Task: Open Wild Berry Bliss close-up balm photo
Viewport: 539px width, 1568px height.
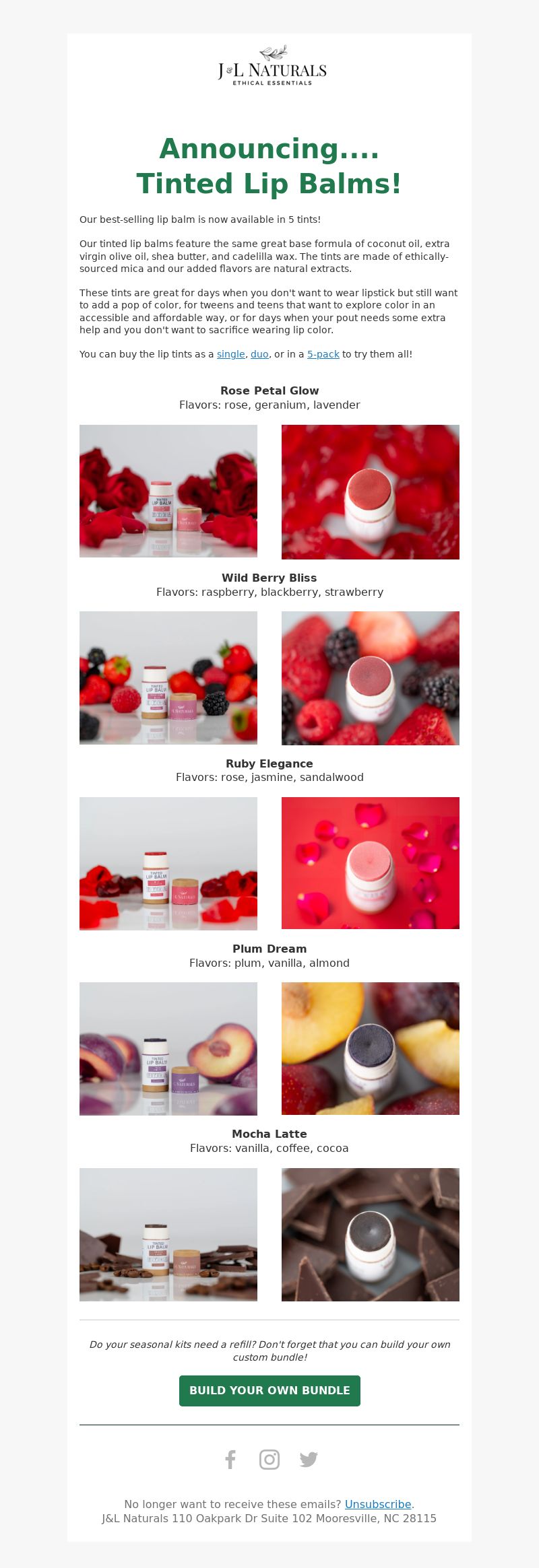Action: pyautogui.click(x=371, y=678)
